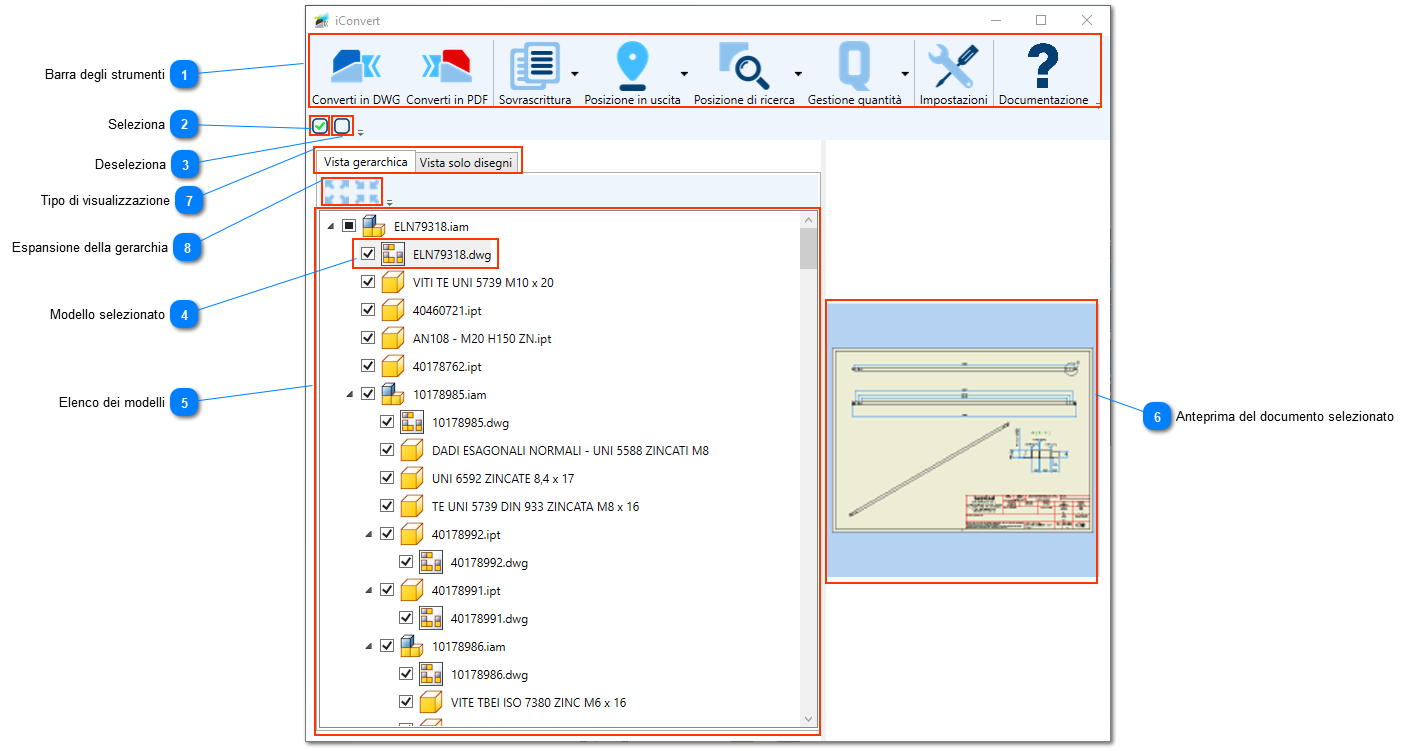The image size is (1410, 751).
Task: Select the 40178991.ipt tree row text
Action: 466,590
